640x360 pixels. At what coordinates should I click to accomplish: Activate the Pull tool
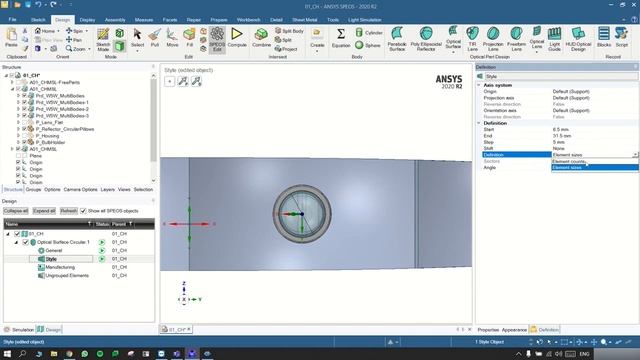pos(155,38)
